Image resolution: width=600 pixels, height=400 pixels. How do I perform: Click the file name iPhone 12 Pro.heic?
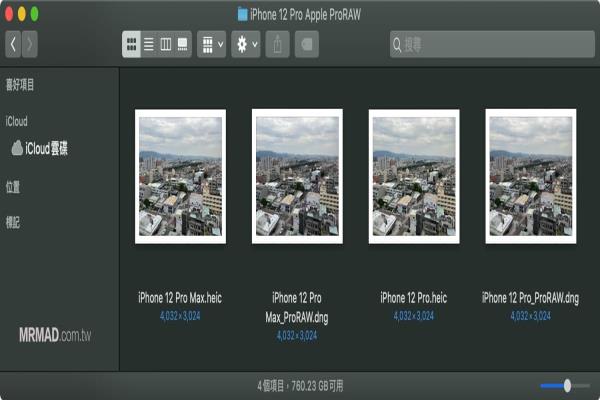(x=414, y=298)
